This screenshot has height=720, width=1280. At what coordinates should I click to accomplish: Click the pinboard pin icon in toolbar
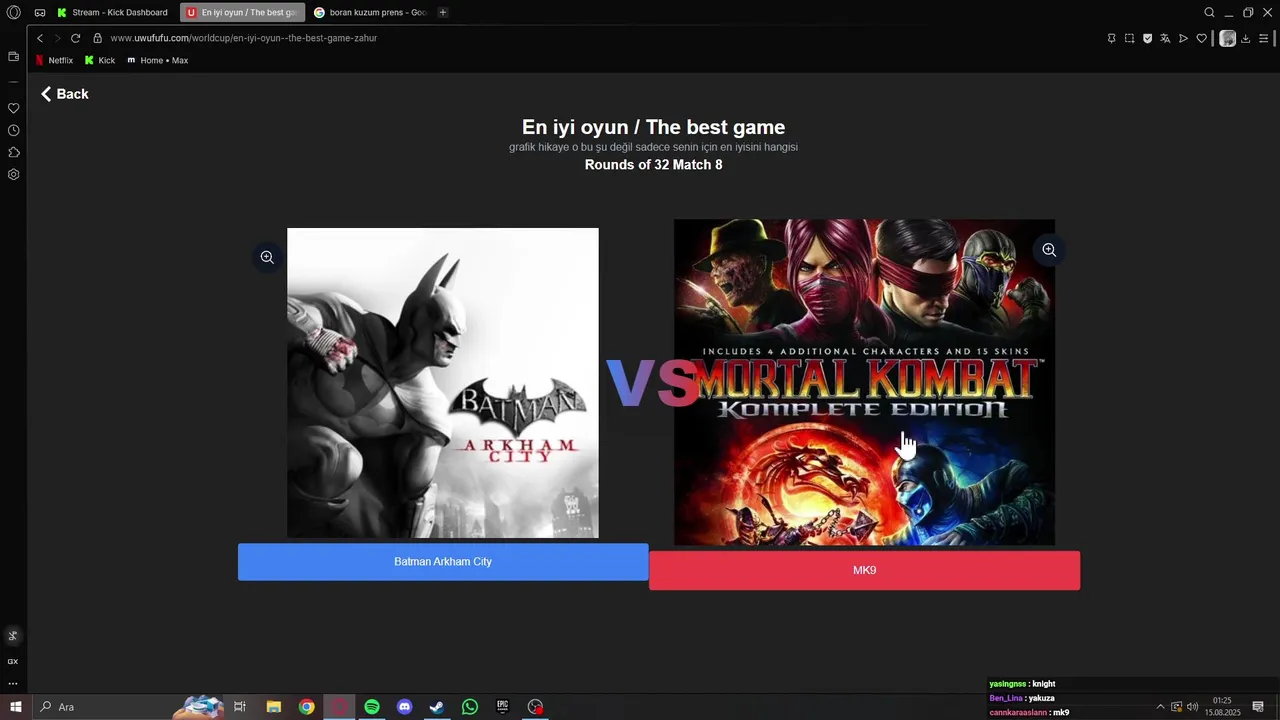(x=1111, y=38)
